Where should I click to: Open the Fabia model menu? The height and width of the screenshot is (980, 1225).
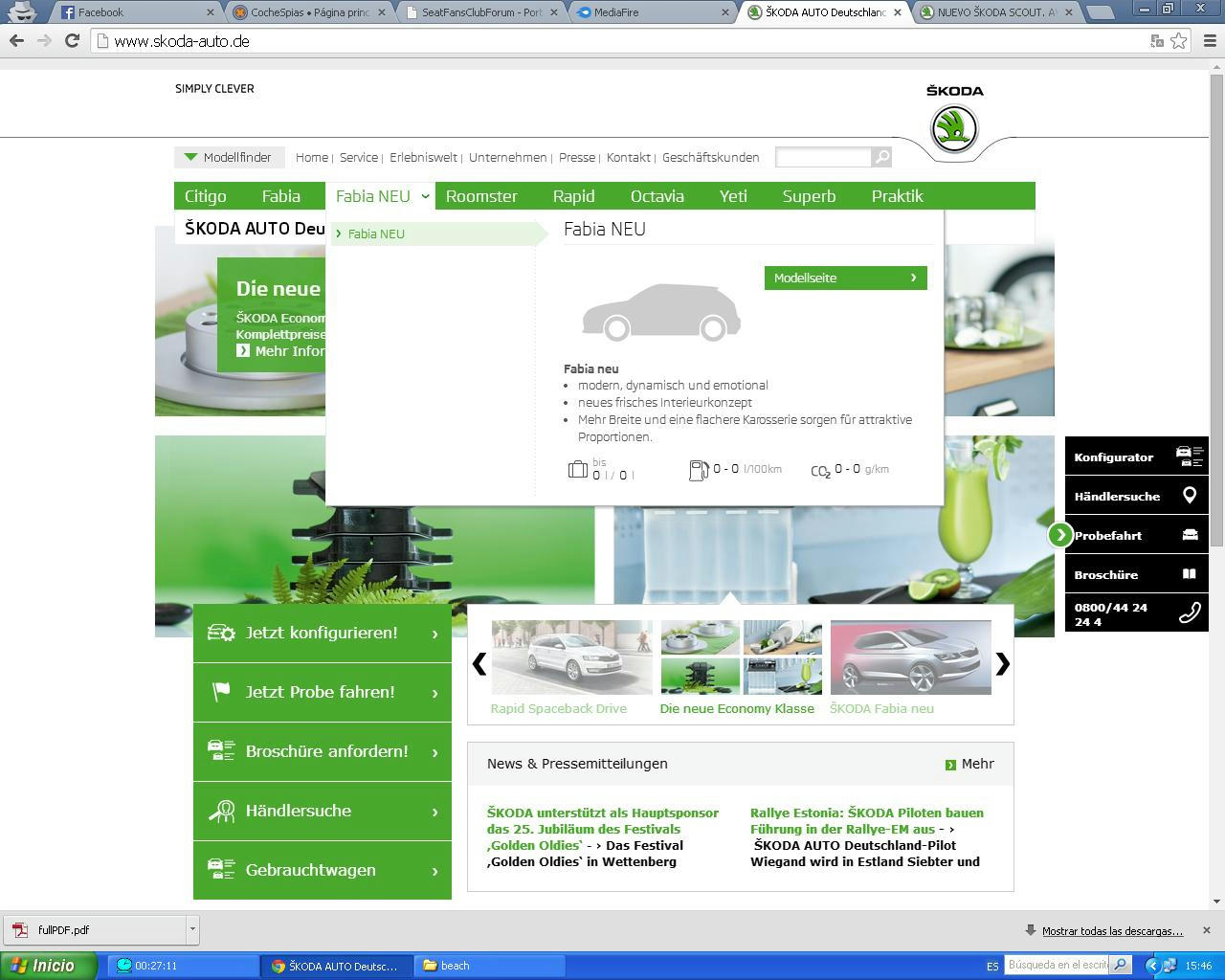281,196
